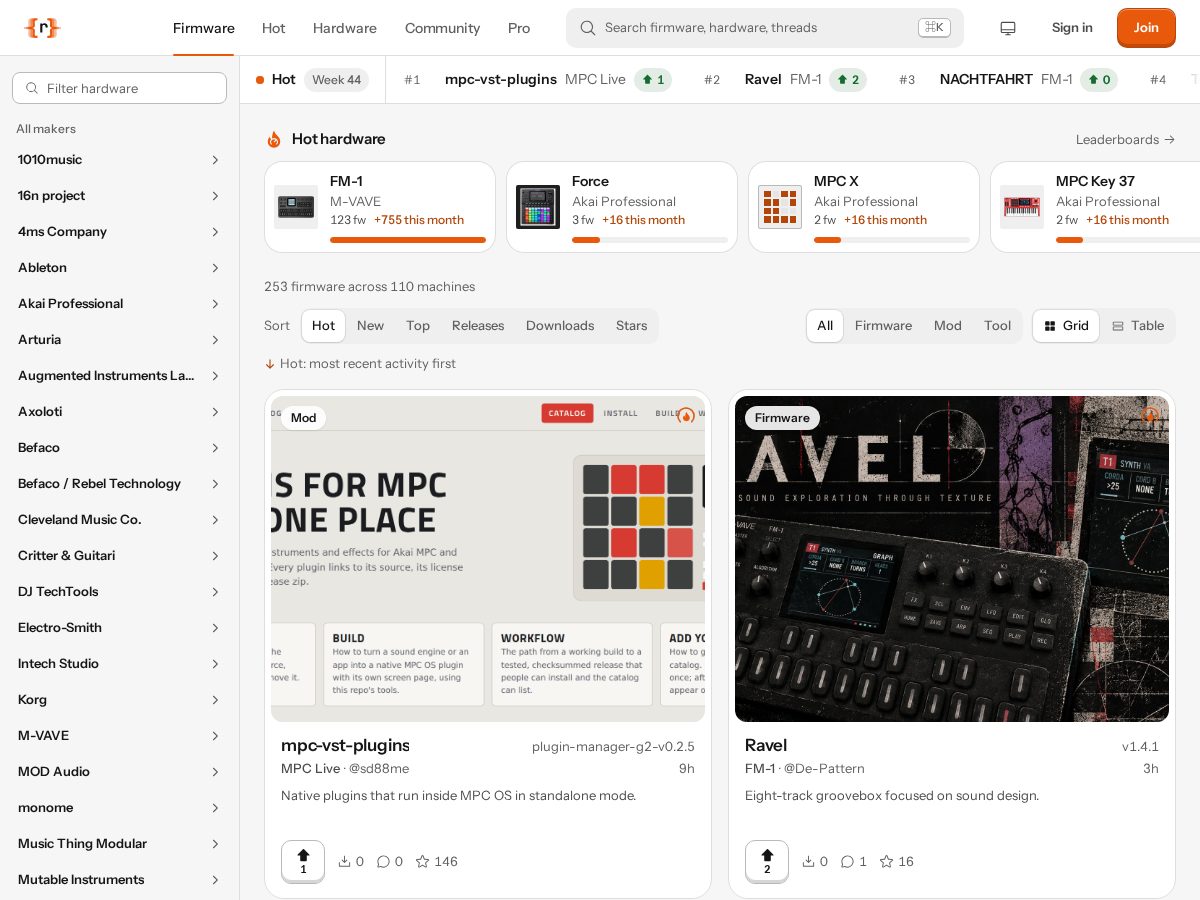Viewport: 1200px width, 900px height.
Task: Click download icon on mpc-vst-plugins card
Action: [x=344, y=861]
